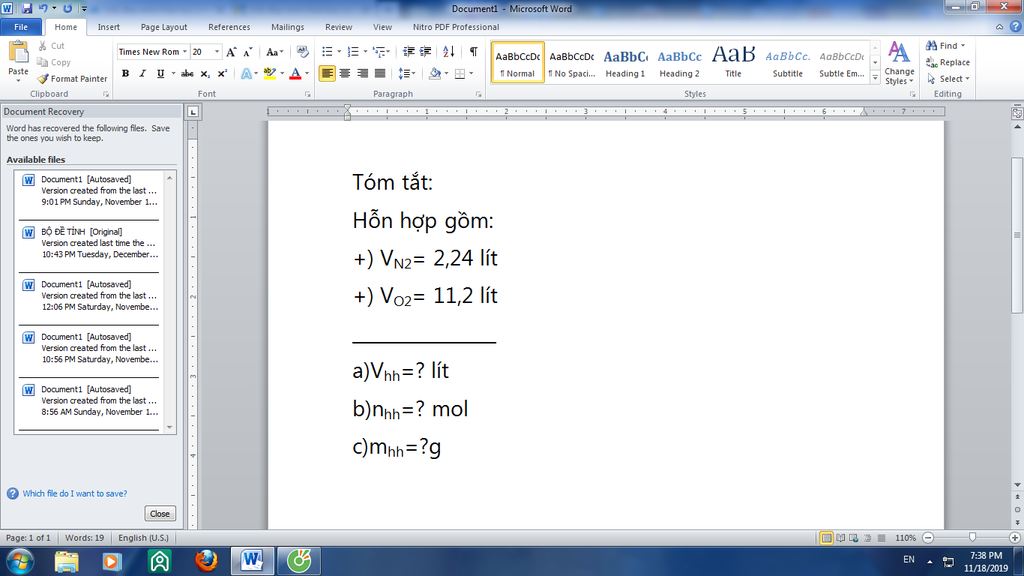The height and width of the screenshot is (576, 1024).
Task: Click the Undo arrow icon
Action: [43, 8]
